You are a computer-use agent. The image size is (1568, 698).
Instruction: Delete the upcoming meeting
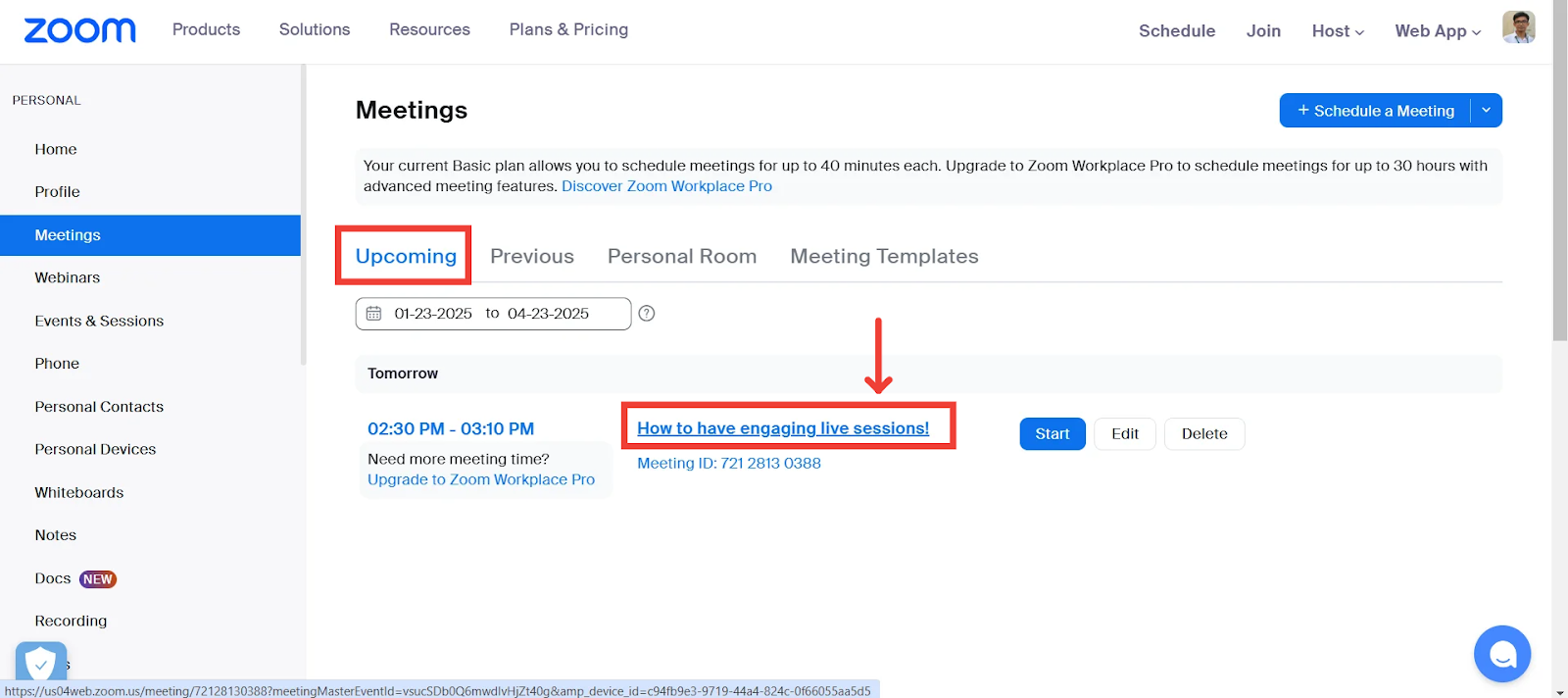click(x=1203, y=434)
